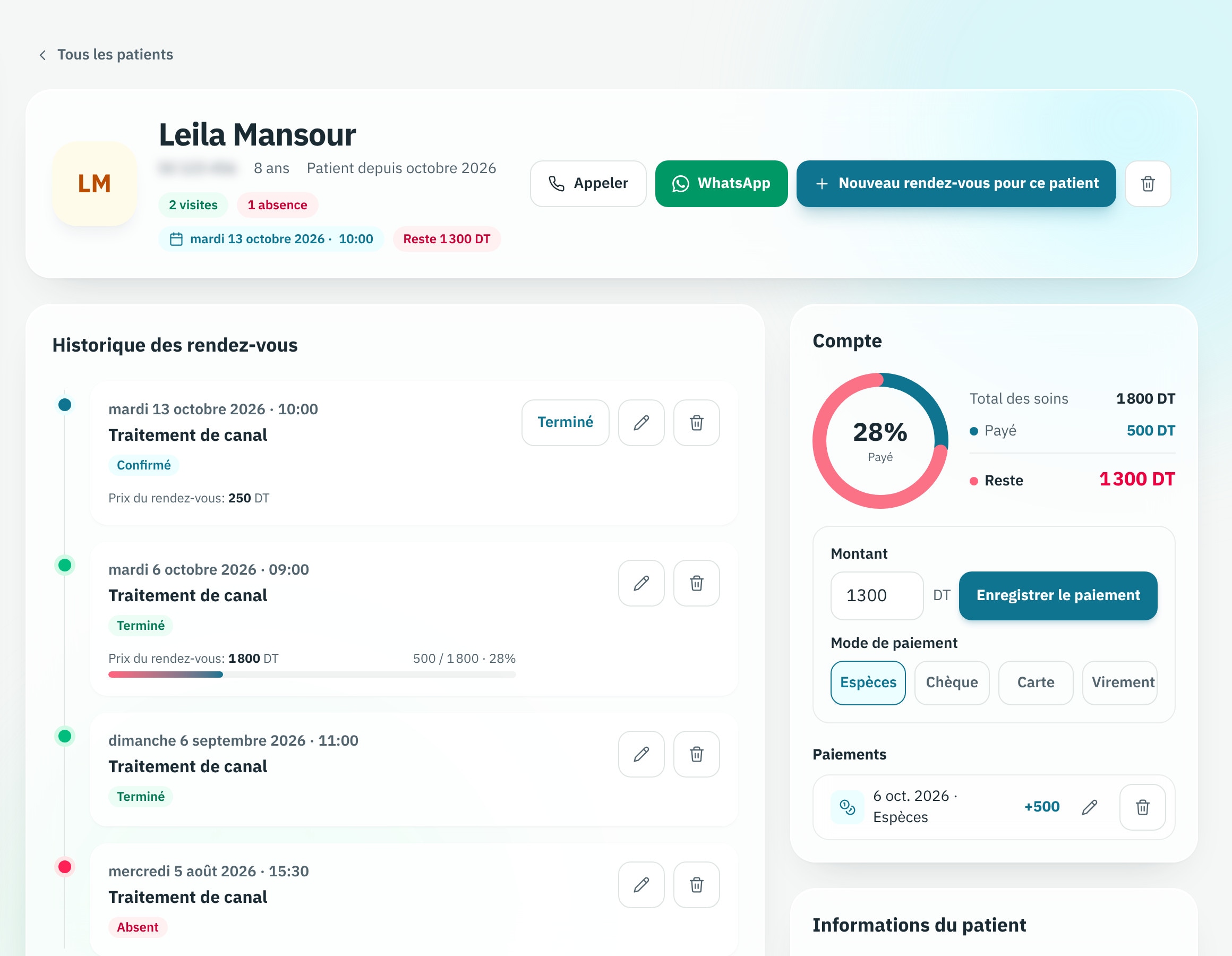Click the coins icon of the Espèces payment

click(848, 807)
